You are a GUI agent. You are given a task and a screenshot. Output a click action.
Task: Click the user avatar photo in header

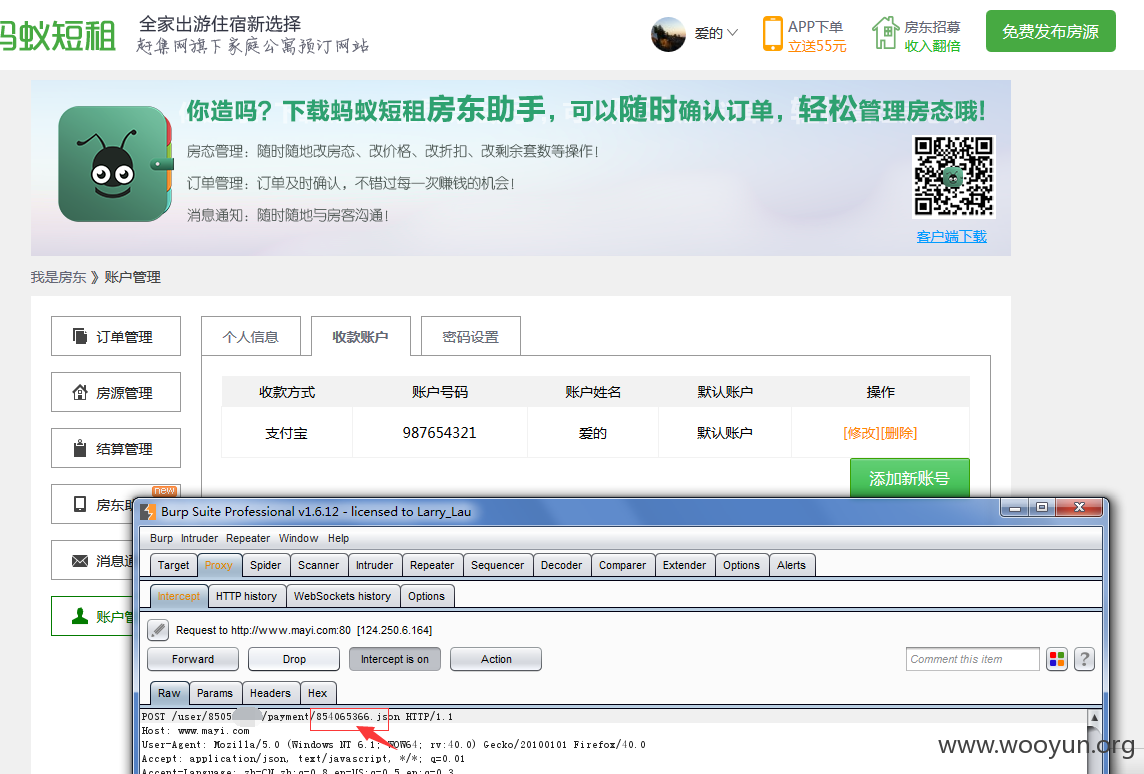coord(668,34)
